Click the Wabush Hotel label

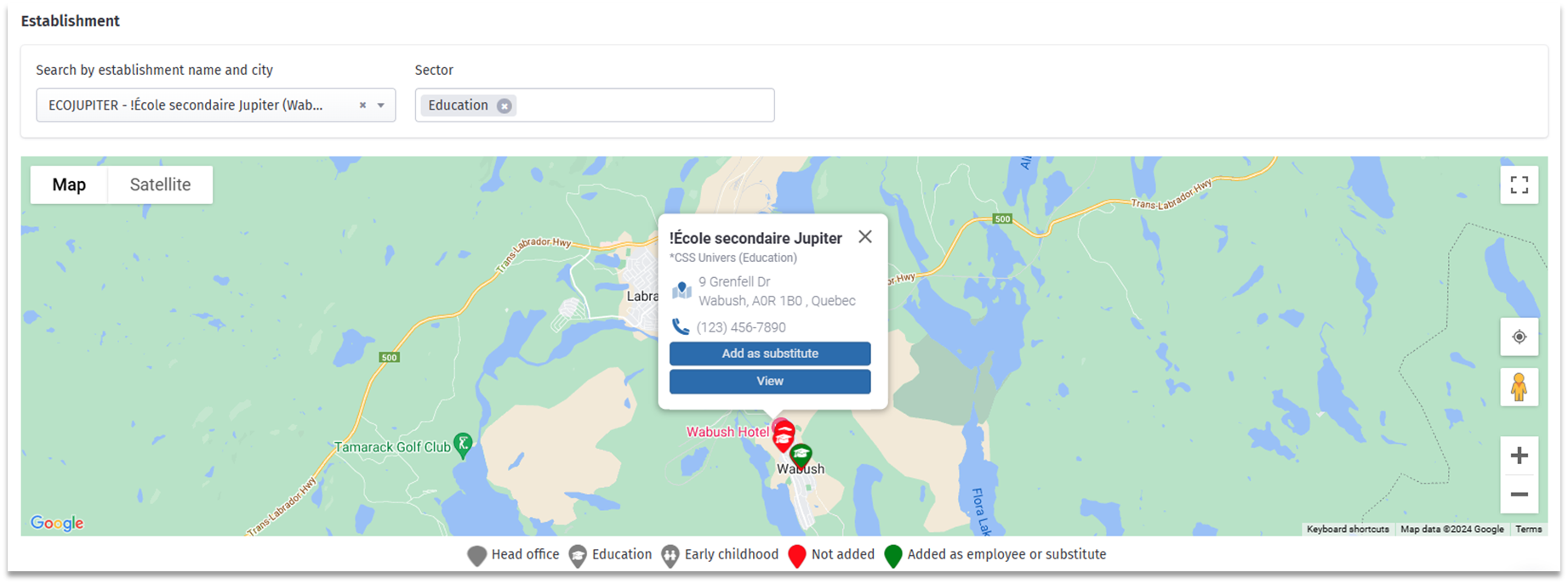[727, 432]
